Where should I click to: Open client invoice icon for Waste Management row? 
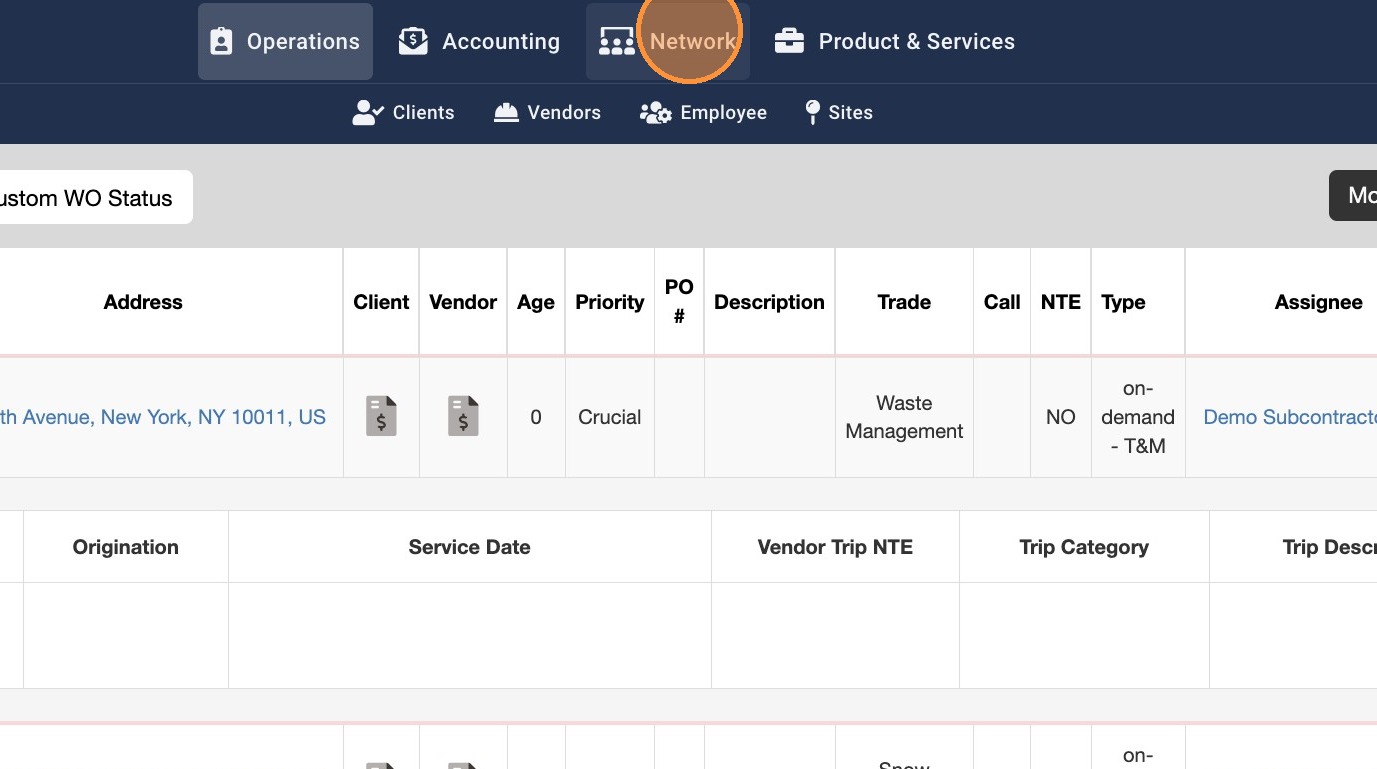(x=381, y=416)
